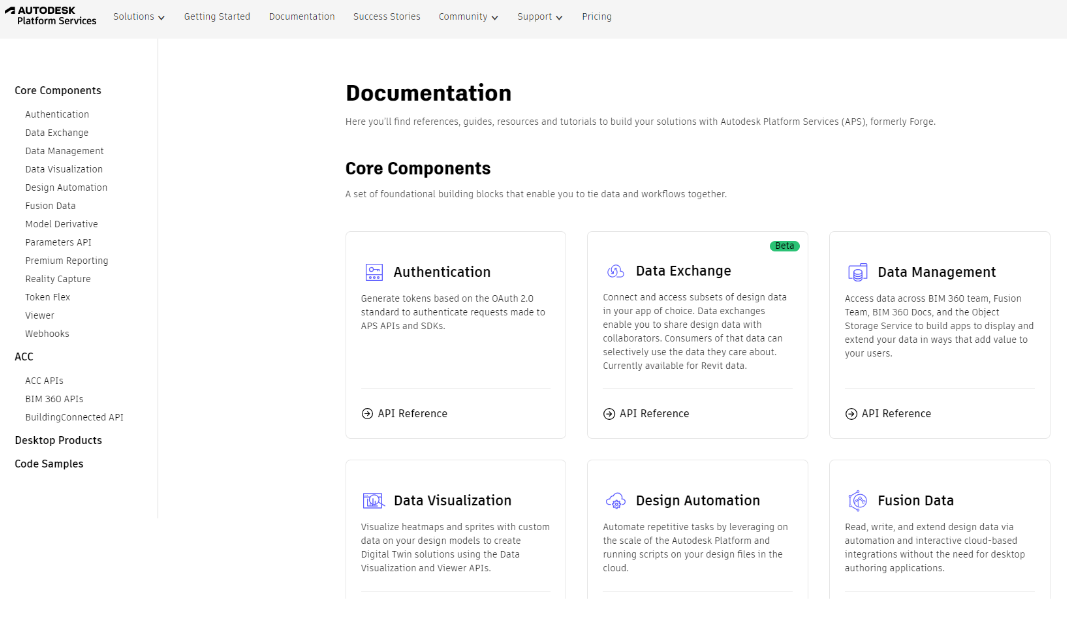1067x621 pixels.
Task: Select Viewer in sidebar
Action: point(39,316)
